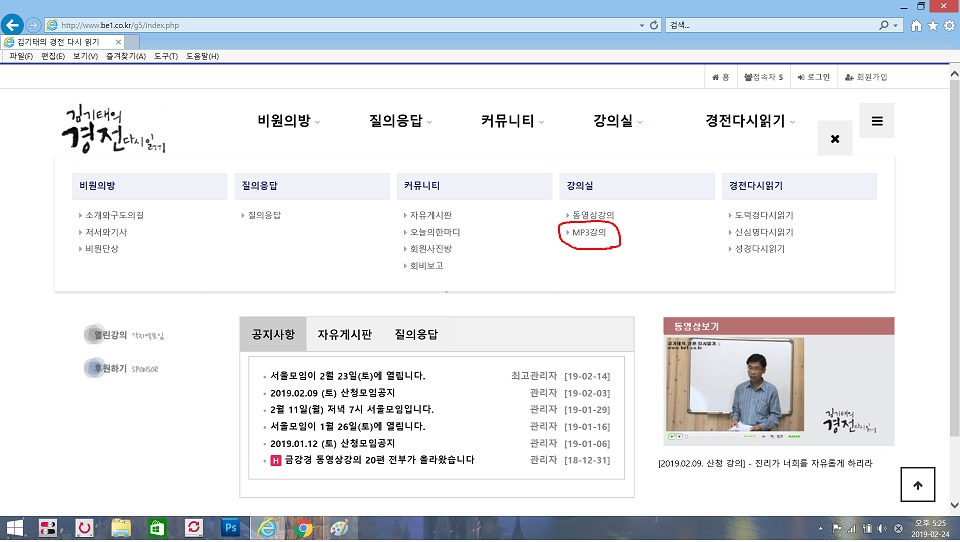Expand the 경전다시읽기 main navigation dropdown
Screen dimensions: 960x542
click(750, 121)
